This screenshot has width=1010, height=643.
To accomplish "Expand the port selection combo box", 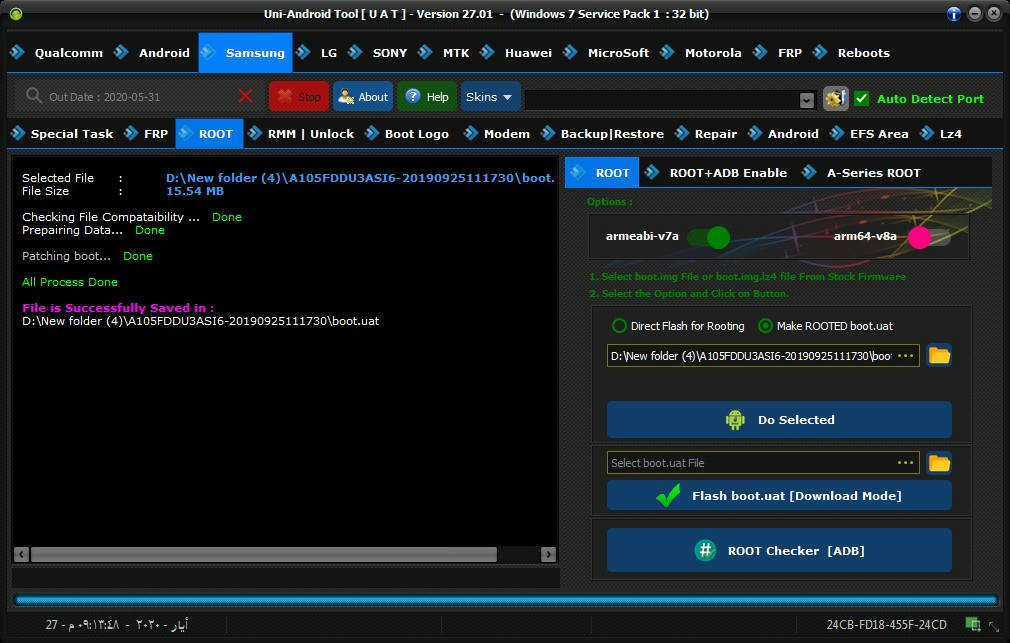I will (806, 100).
